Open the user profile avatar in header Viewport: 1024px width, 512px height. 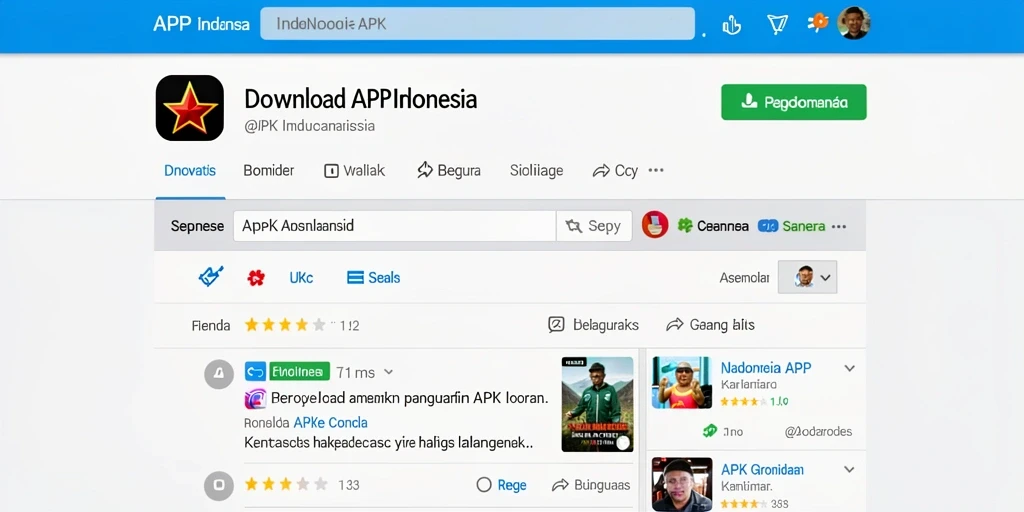coord(854,23)
